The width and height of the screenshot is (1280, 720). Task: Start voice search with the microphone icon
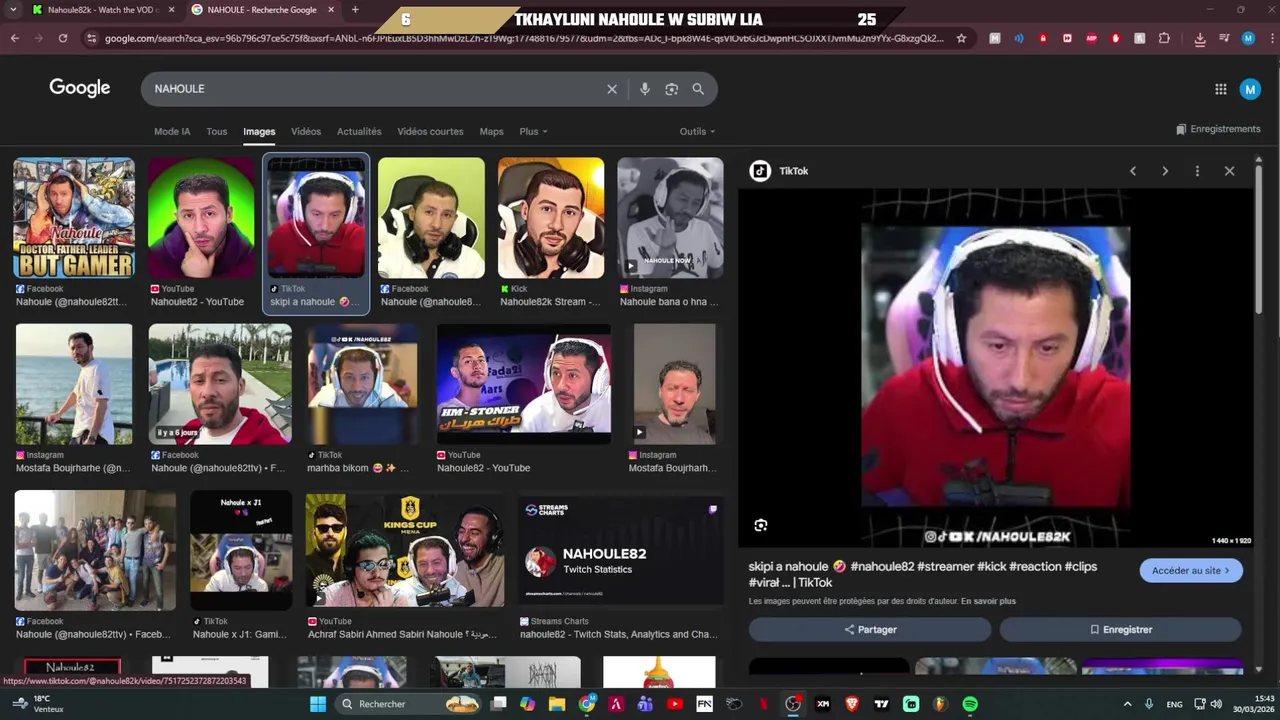point(645,89)
